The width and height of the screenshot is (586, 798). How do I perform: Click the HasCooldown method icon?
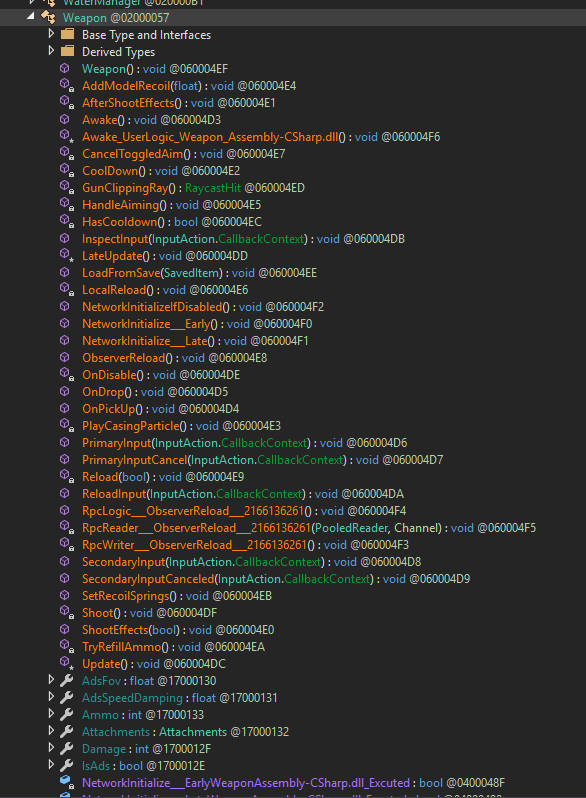pyautogui.click(x=67, y=221)
